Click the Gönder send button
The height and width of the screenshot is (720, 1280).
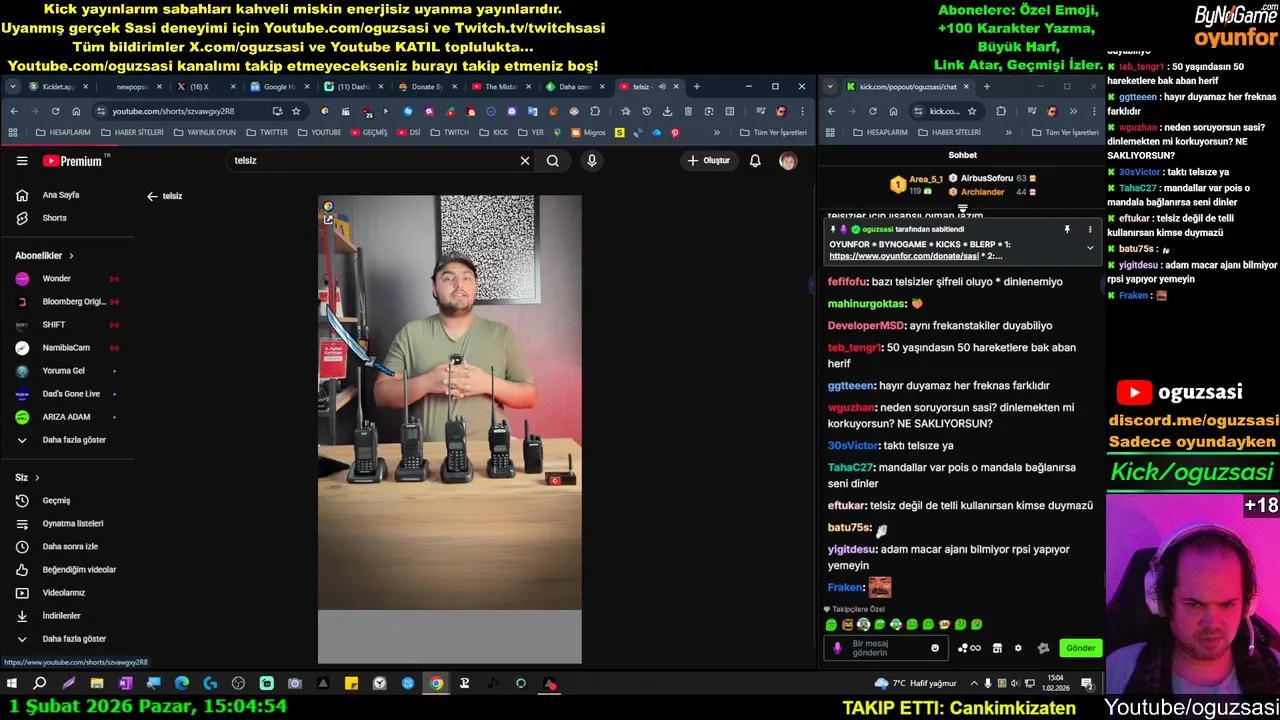1080,648
